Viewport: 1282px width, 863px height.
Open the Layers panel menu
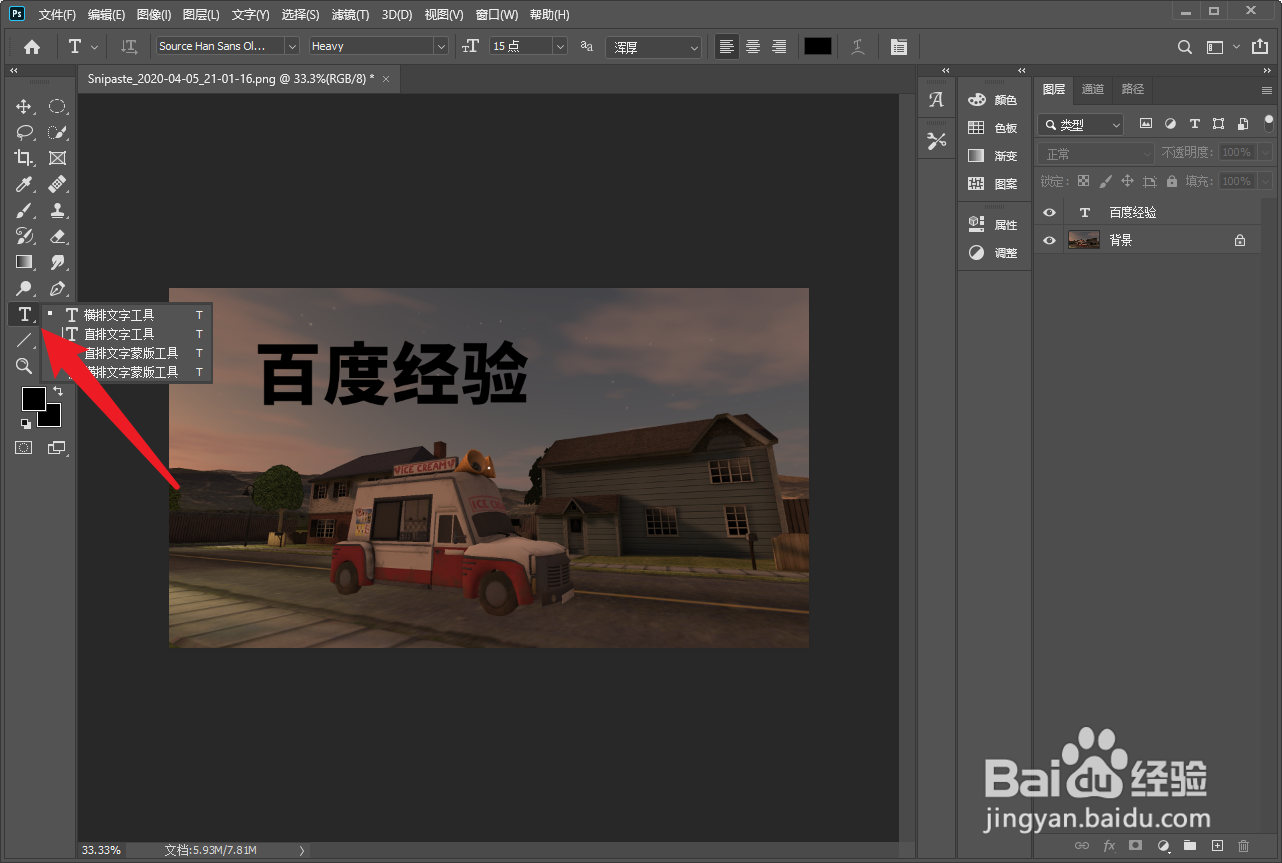point(1267,90)
